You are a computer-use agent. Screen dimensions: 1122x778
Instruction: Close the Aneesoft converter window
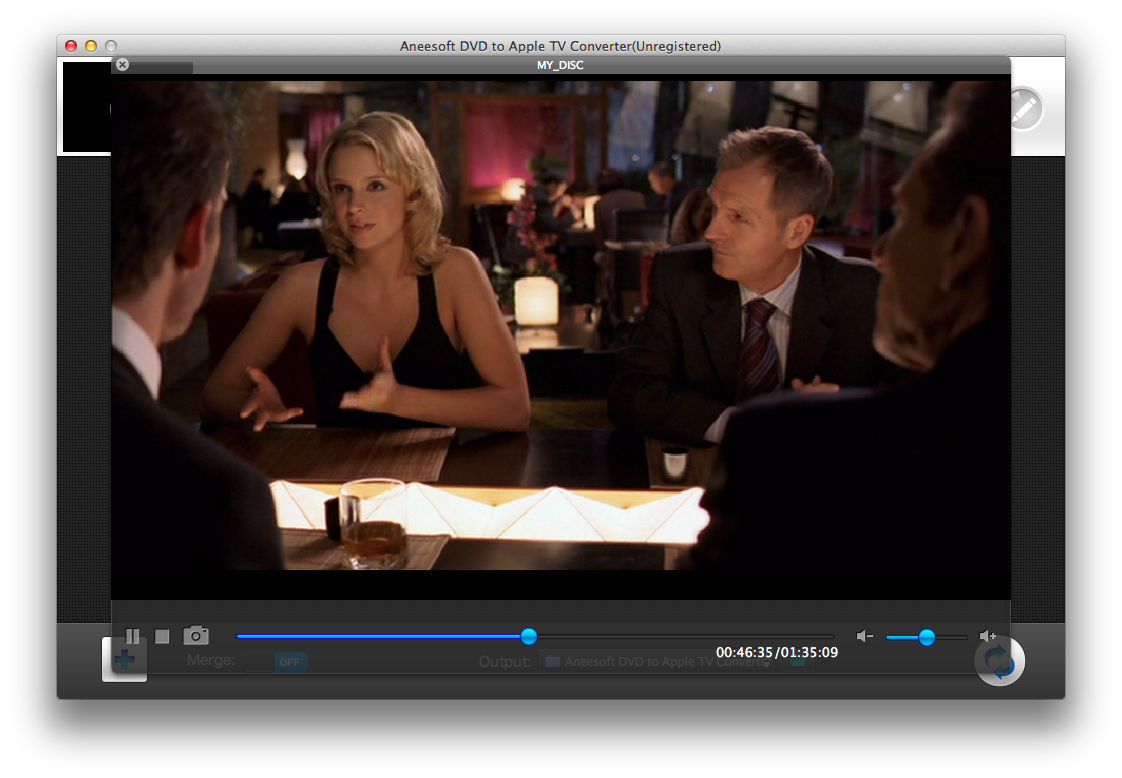(x=71, y=46)
